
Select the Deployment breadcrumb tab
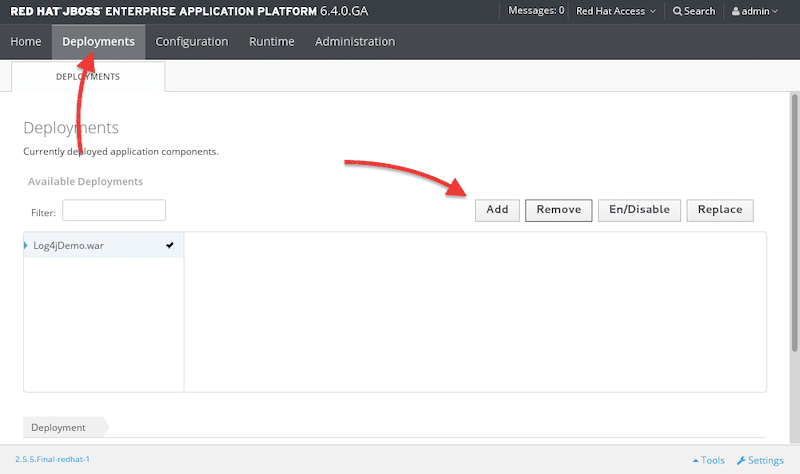pos(65,427)
